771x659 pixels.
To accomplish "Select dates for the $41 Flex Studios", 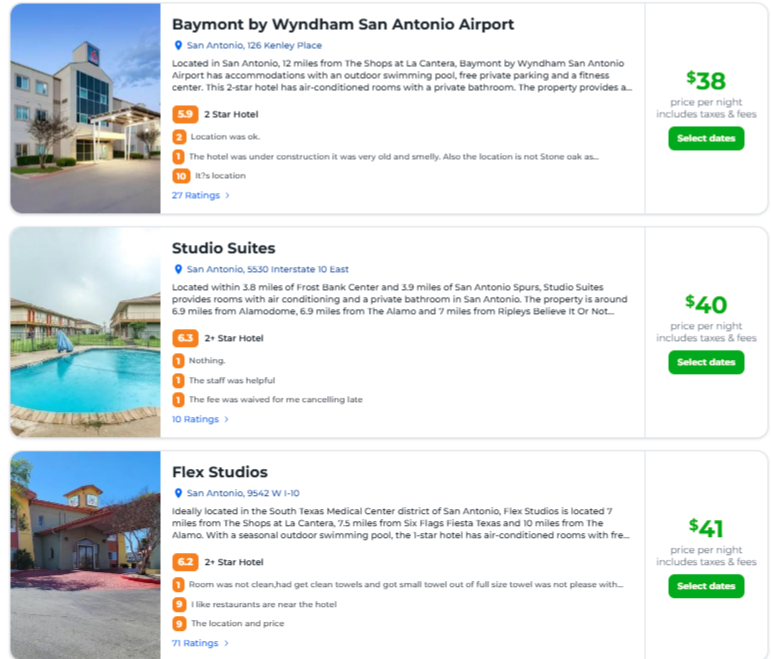I will [x=706, y=586].
